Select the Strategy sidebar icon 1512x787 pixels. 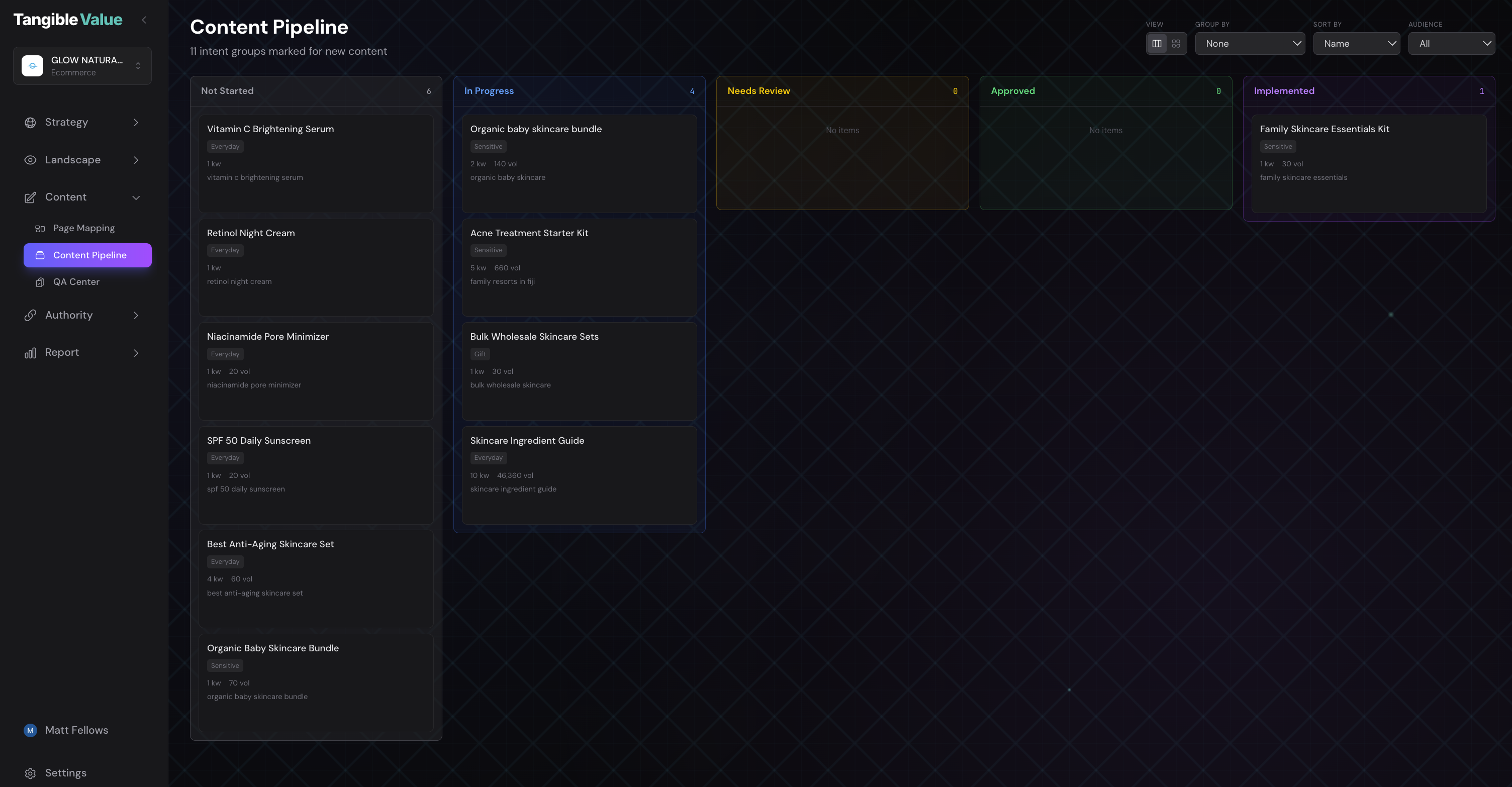(31, 122)
